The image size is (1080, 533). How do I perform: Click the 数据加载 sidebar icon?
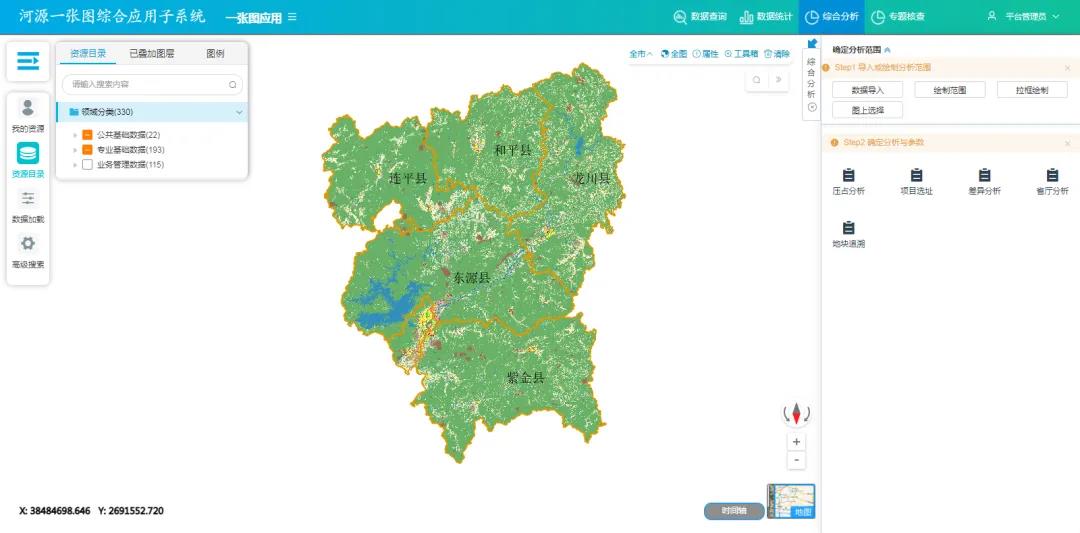pos(28,199)
